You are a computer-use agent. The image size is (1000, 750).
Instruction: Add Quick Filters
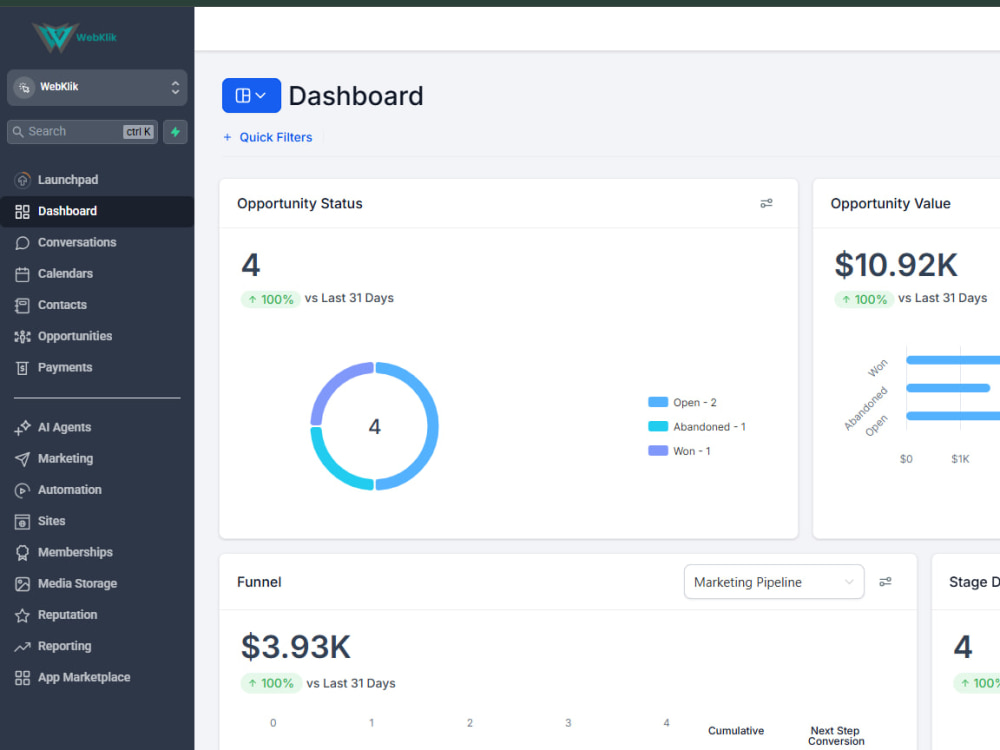pyautogui.click(x=268, y=137)
